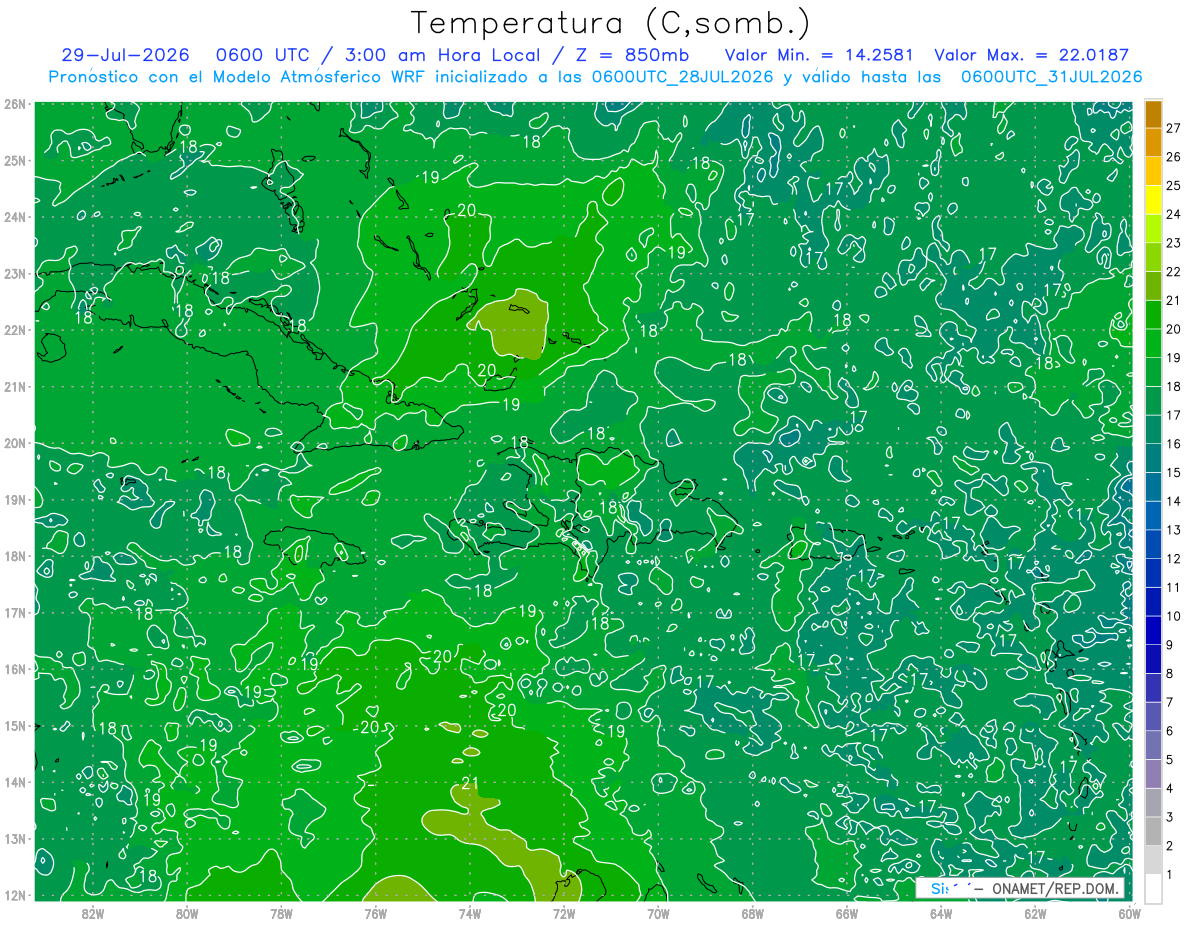This screenshot has width=1200, height=927.
Task: Click longitude axis label '82W'
Action: 93,913
